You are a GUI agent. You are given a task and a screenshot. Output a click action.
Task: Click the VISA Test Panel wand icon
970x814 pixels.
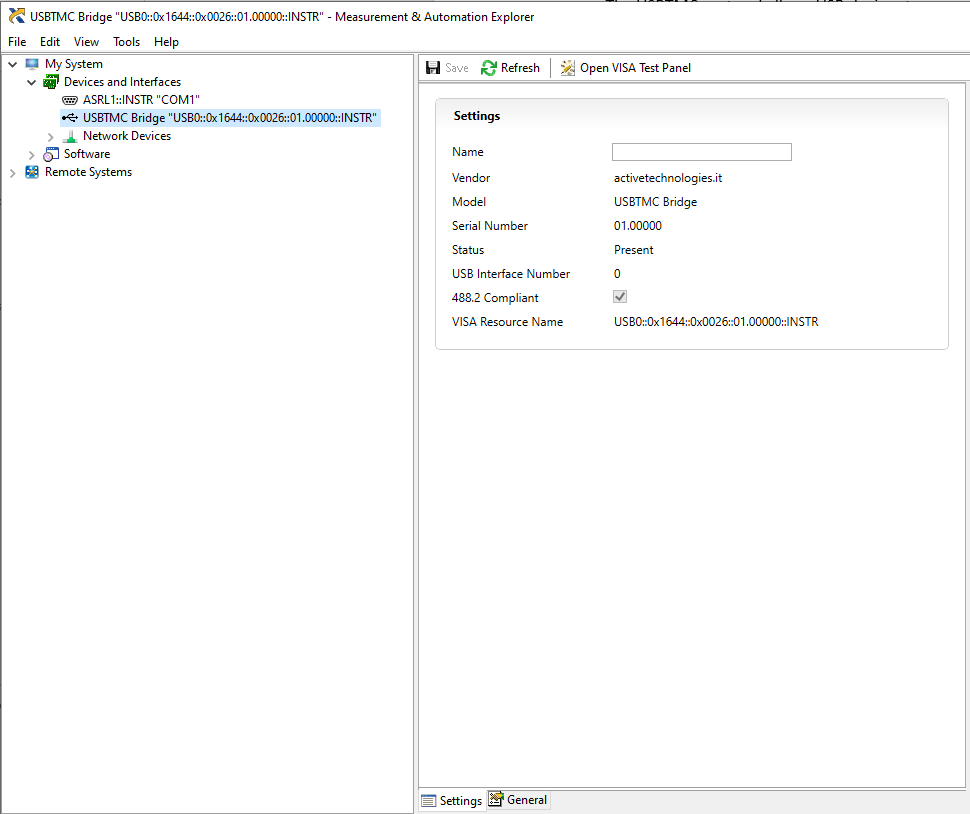(567, 68)
